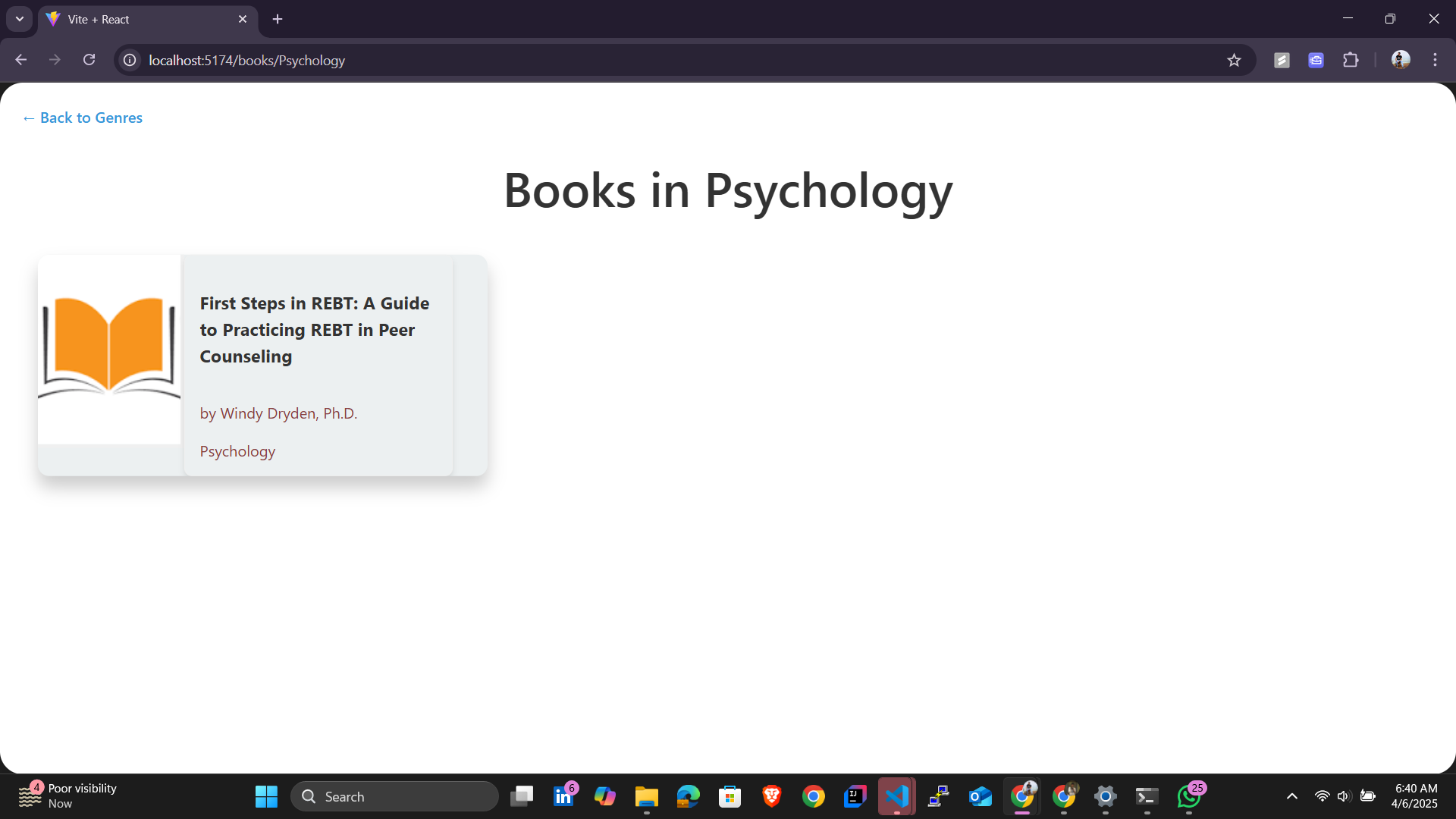Expand the tab search dropdown
The height and width of the screenshot is (819, 1456).
click(20, 19)
